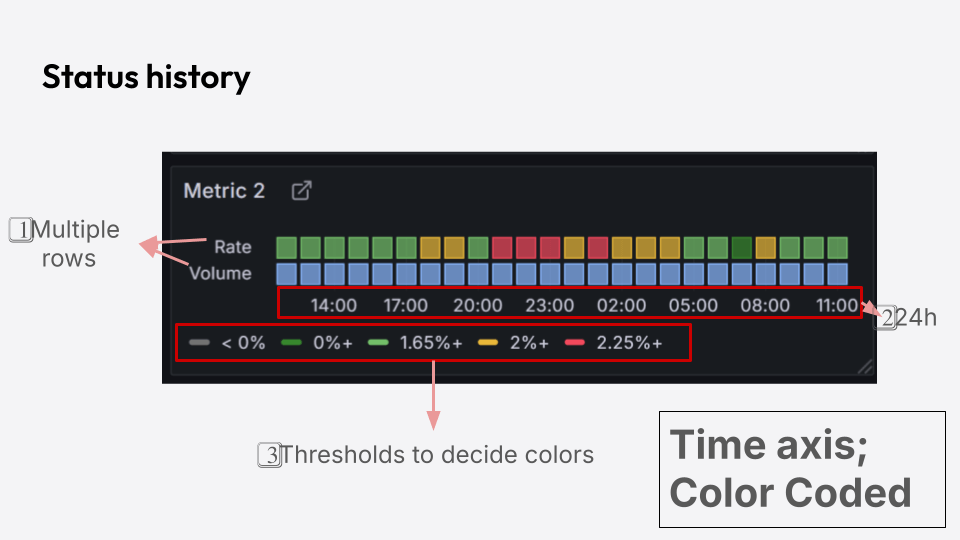Click the 23:00 time axis label
Image resolution: width=960 pixels, height=540 pixels.
pyautogui.click(x=550, y=305)
